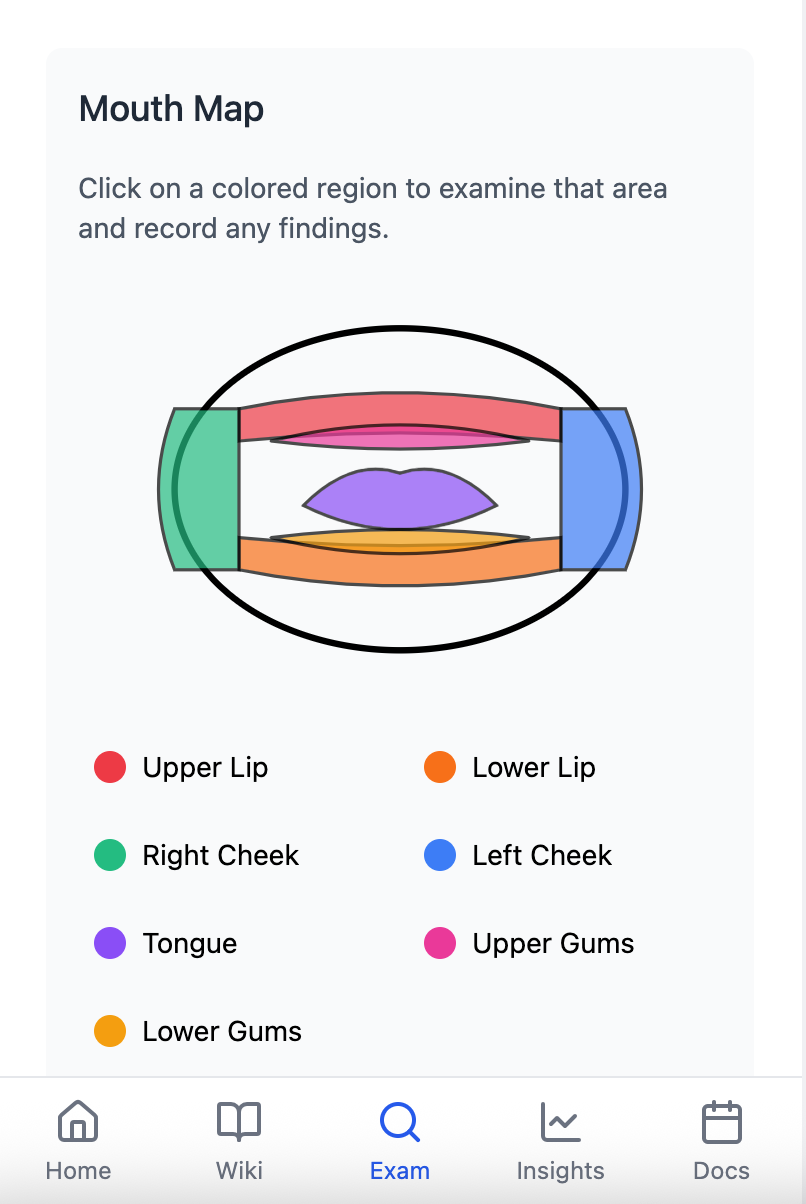Select the red upper lip region

[x=400, y=408]
